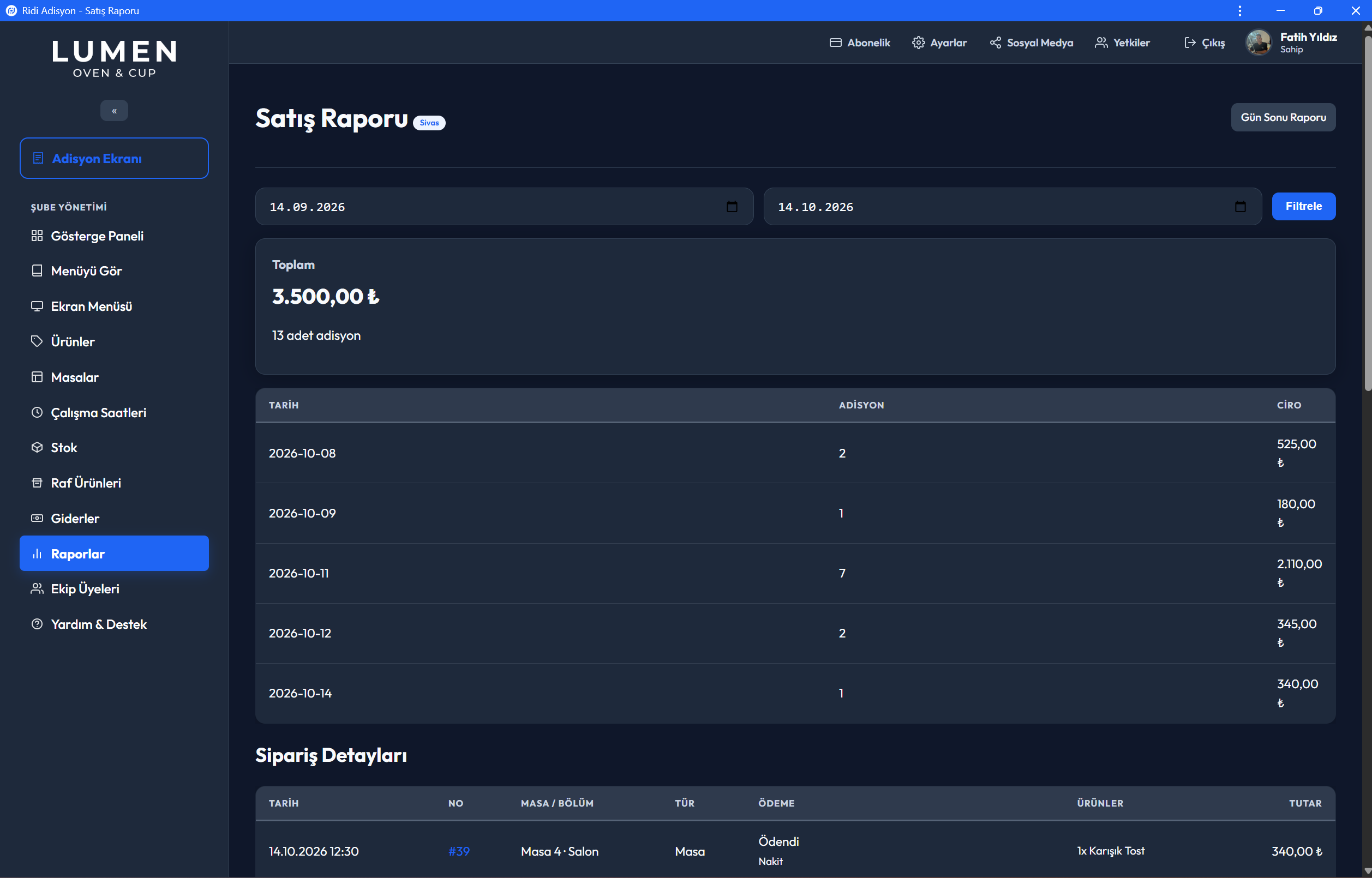Click the Stok box icon in sidebar
The image size is (1372, 878).
click(37, 448)
